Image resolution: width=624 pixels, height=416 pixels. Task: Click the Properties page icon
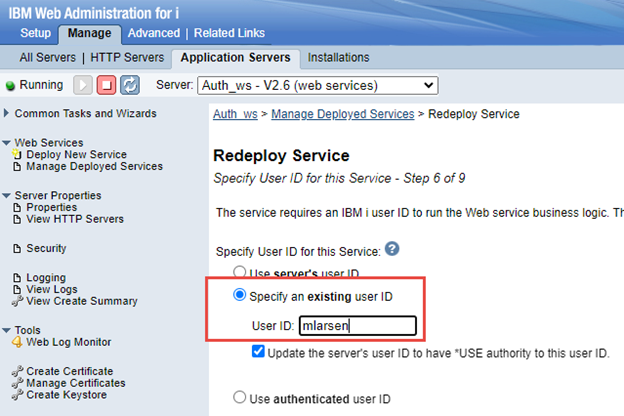pyautogui.click(x=17, y=207)
